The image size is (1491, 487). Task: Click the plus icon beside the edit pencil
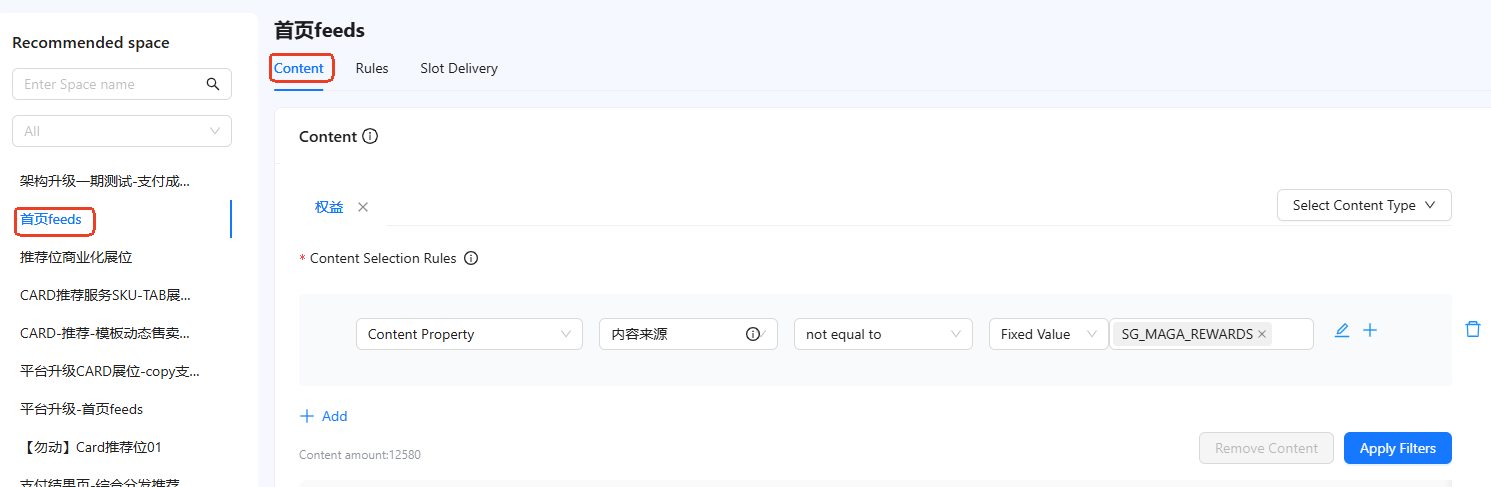(x=1370, y=330)
